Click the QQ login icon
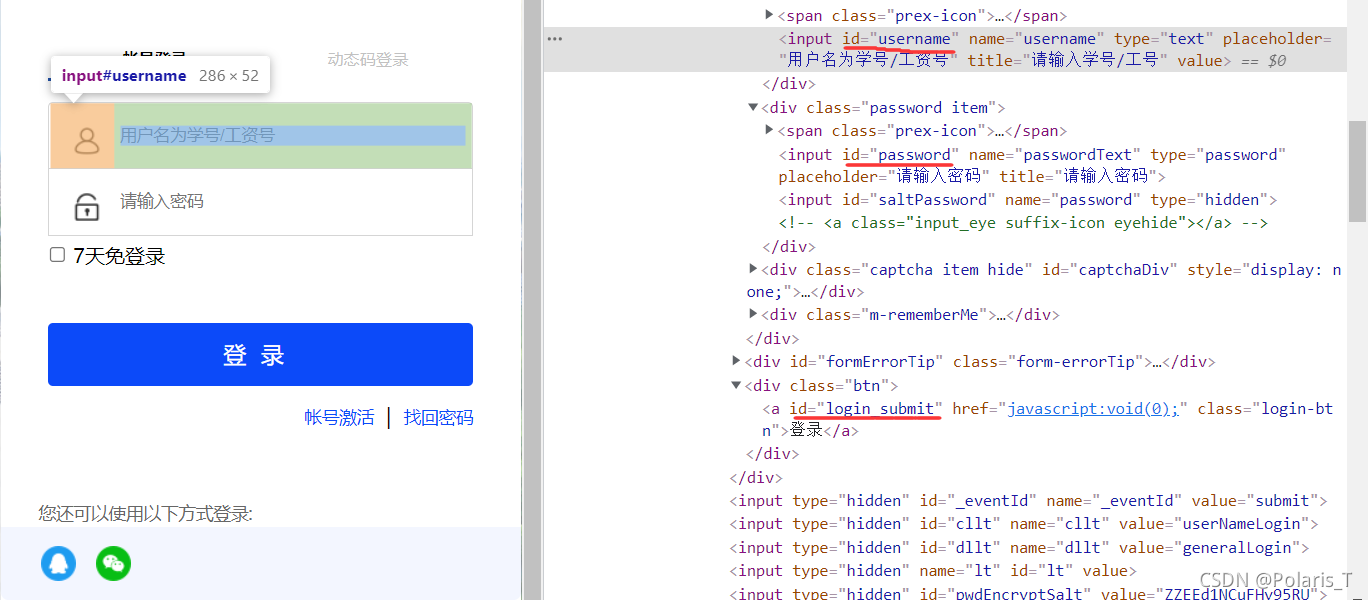Image resolution: width=1368 pixels, height=600 pixels. [59, 564]
